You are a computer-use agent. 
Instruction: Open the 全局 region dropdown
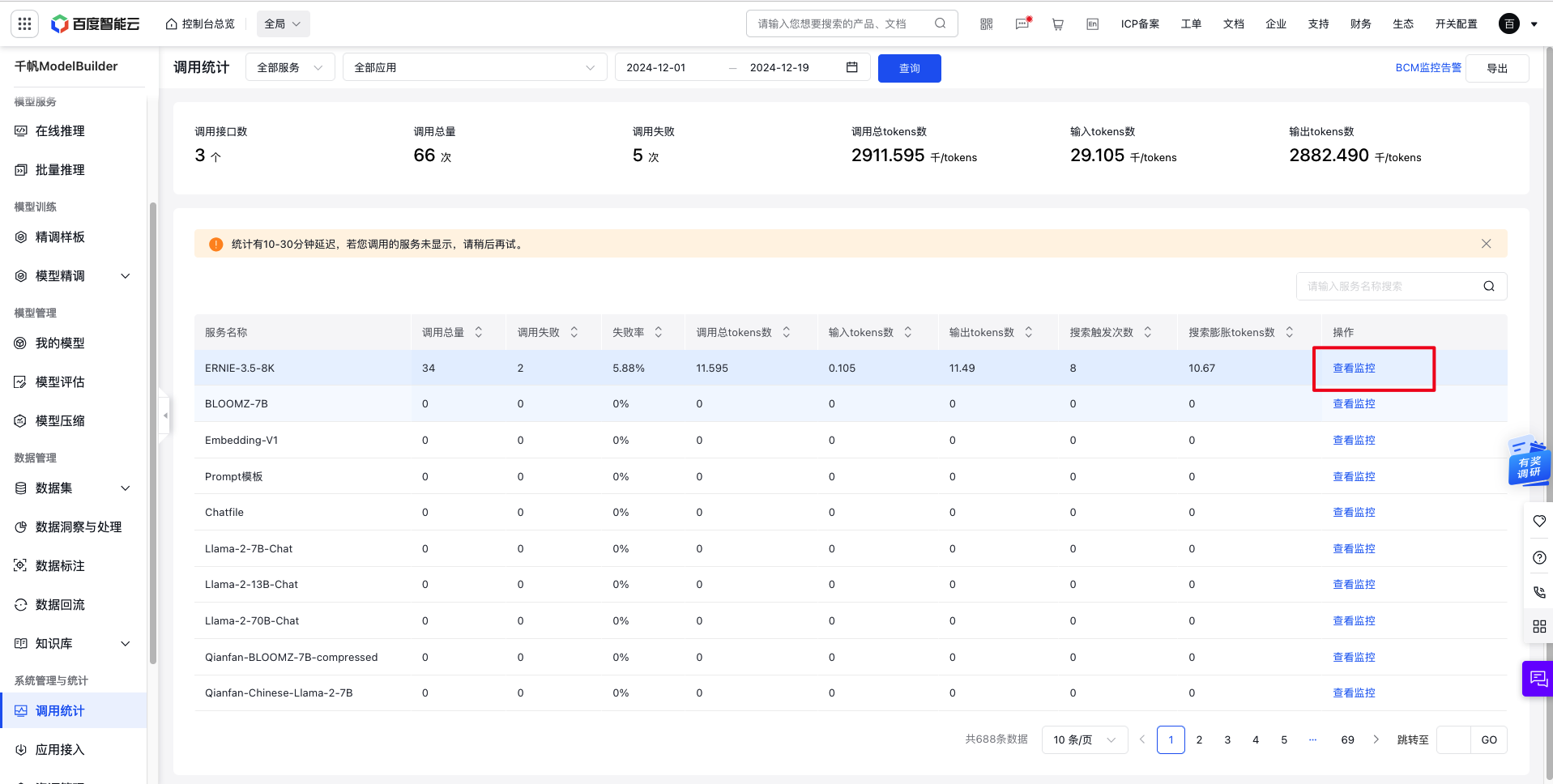tap(283, 24)
